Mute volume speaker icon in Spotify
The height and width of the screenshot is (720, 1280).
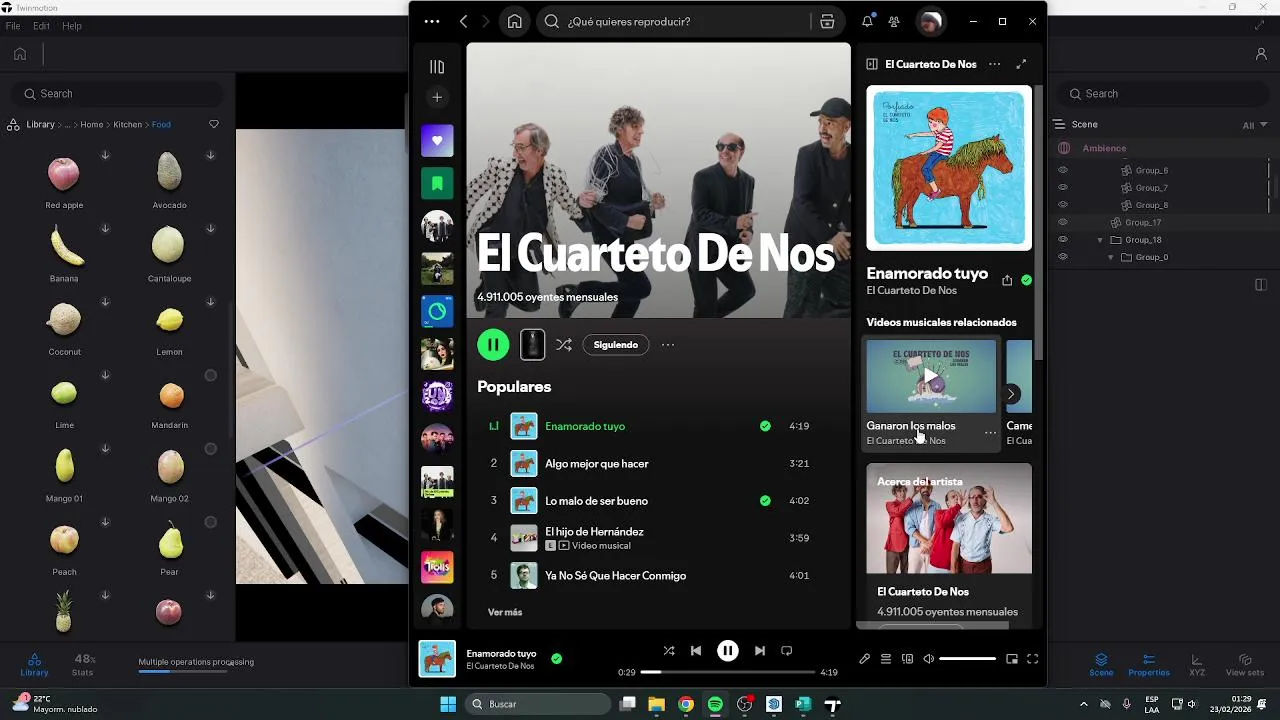[x=929, y=659]
